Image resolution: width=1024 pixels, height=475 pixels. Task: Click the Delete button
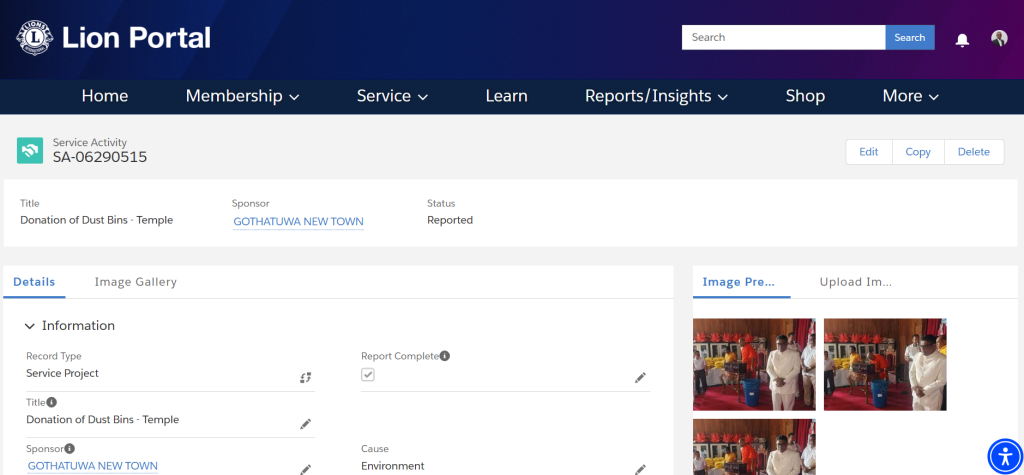974,152
